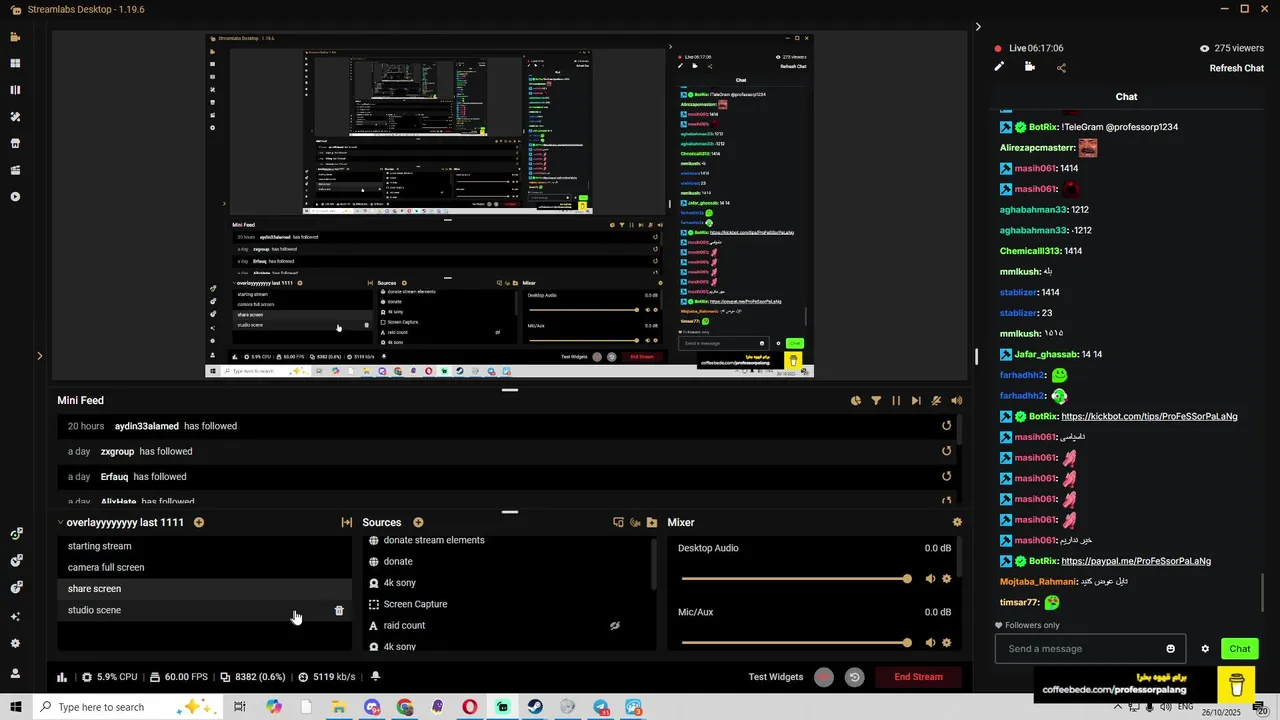Hide the viewer count eye icon

coord(1204,48)
